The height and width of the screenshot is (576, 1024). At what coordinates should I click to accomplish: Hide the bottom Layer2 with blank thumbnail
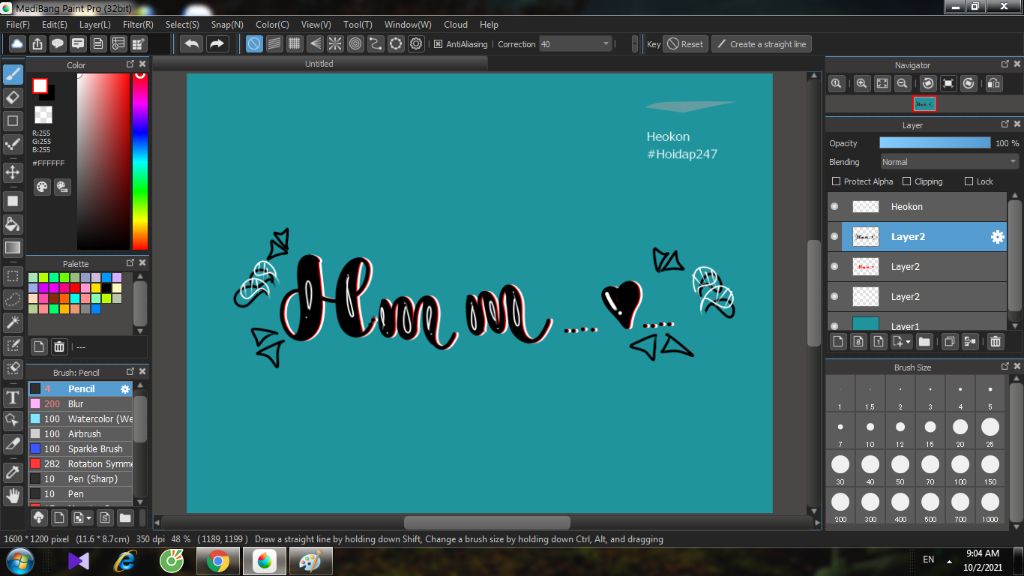835,296
